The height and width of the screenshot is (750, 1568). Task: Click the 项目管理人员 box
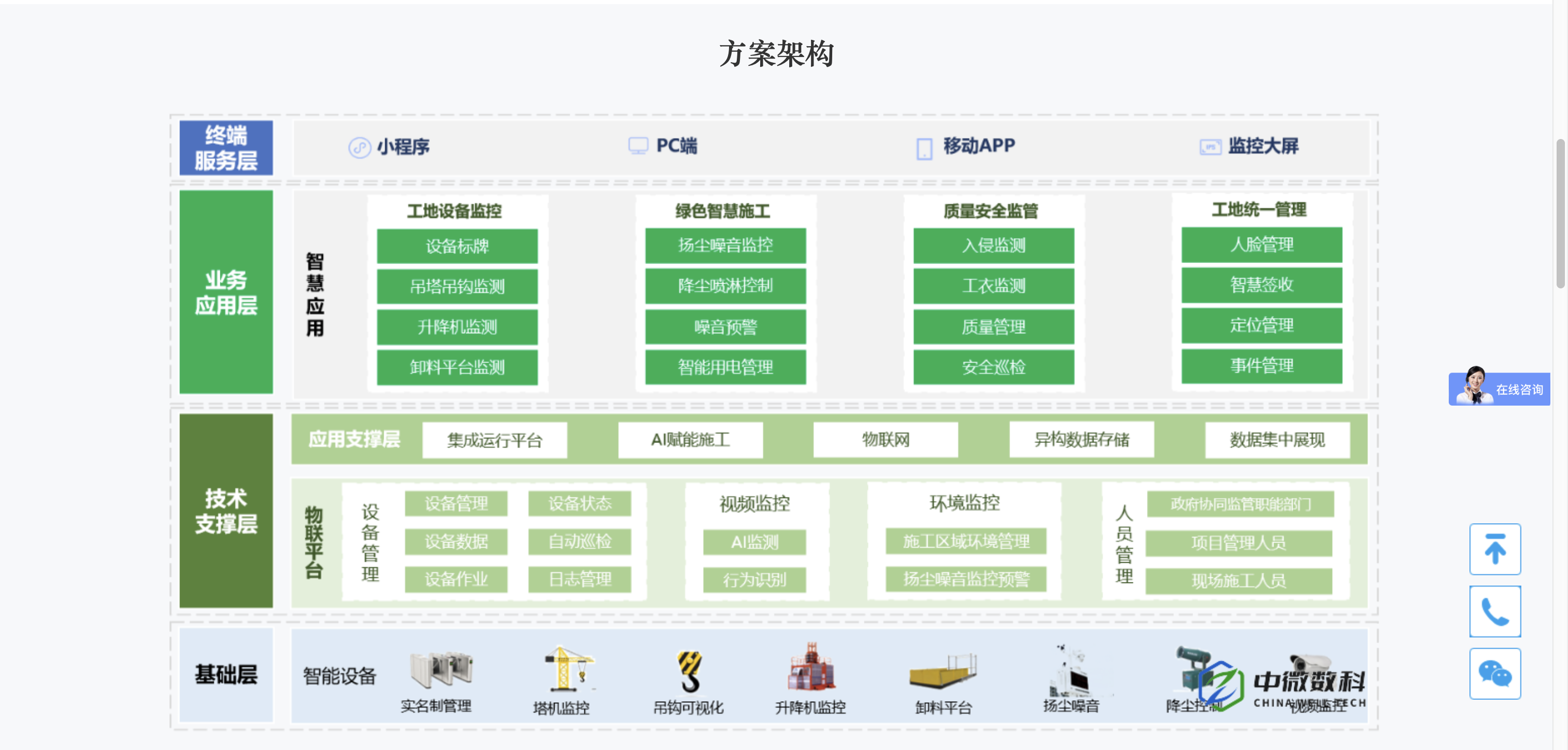[x=1239, y=543]
